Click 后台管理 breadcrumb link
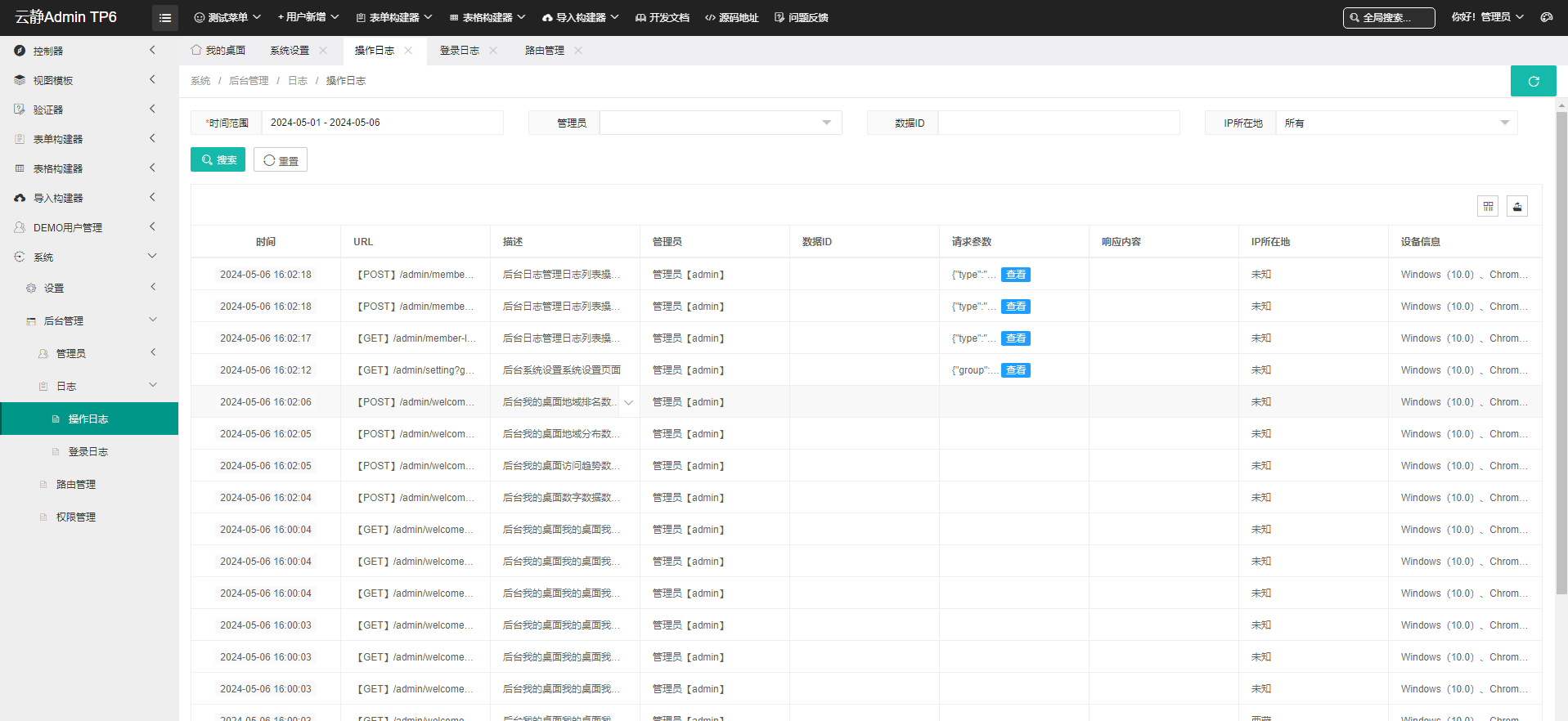Viewport: 1568px width, 721px height. click(x=249, y=81)
